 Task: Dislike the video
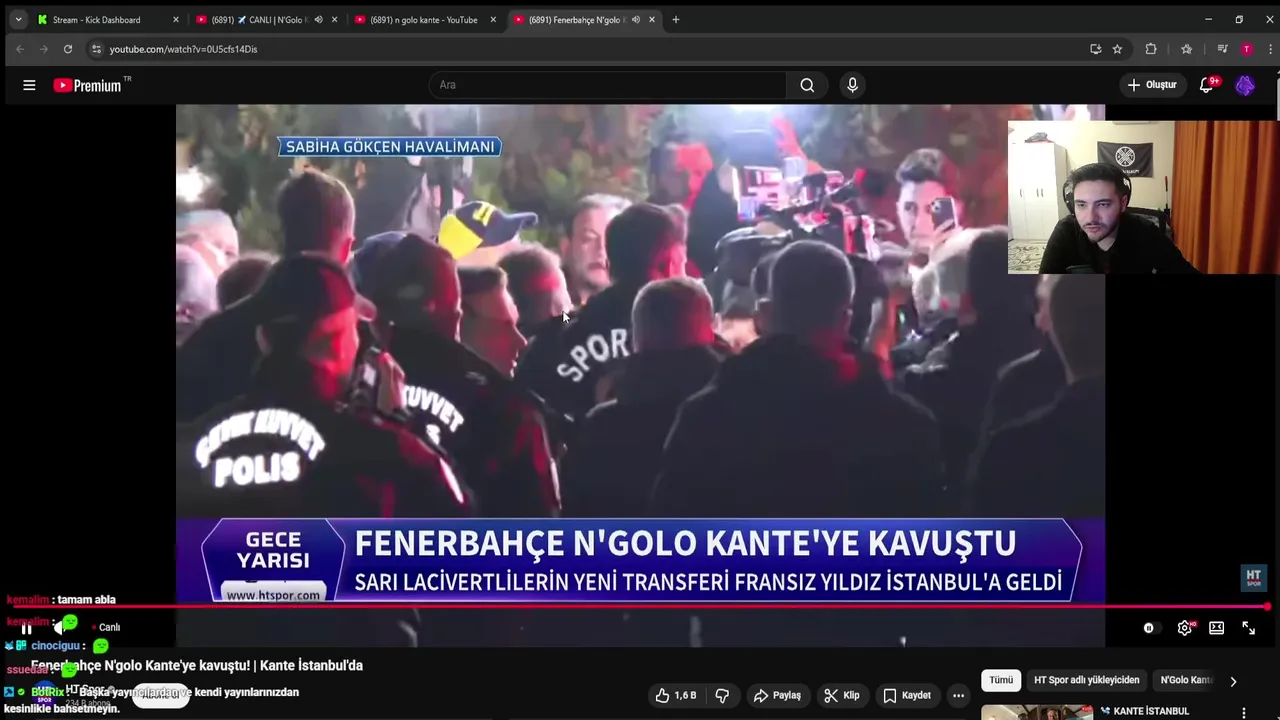722,695
